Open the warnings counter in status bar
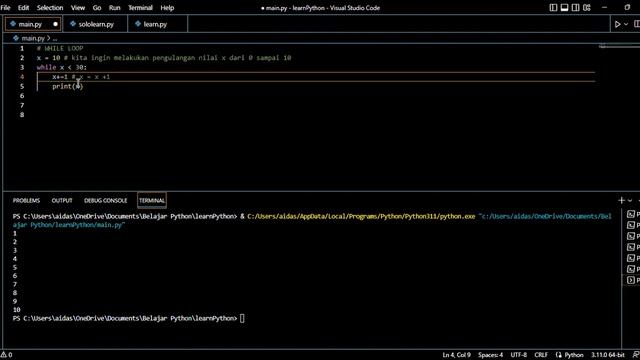This screenshot has width=640, height=360. 6,355
